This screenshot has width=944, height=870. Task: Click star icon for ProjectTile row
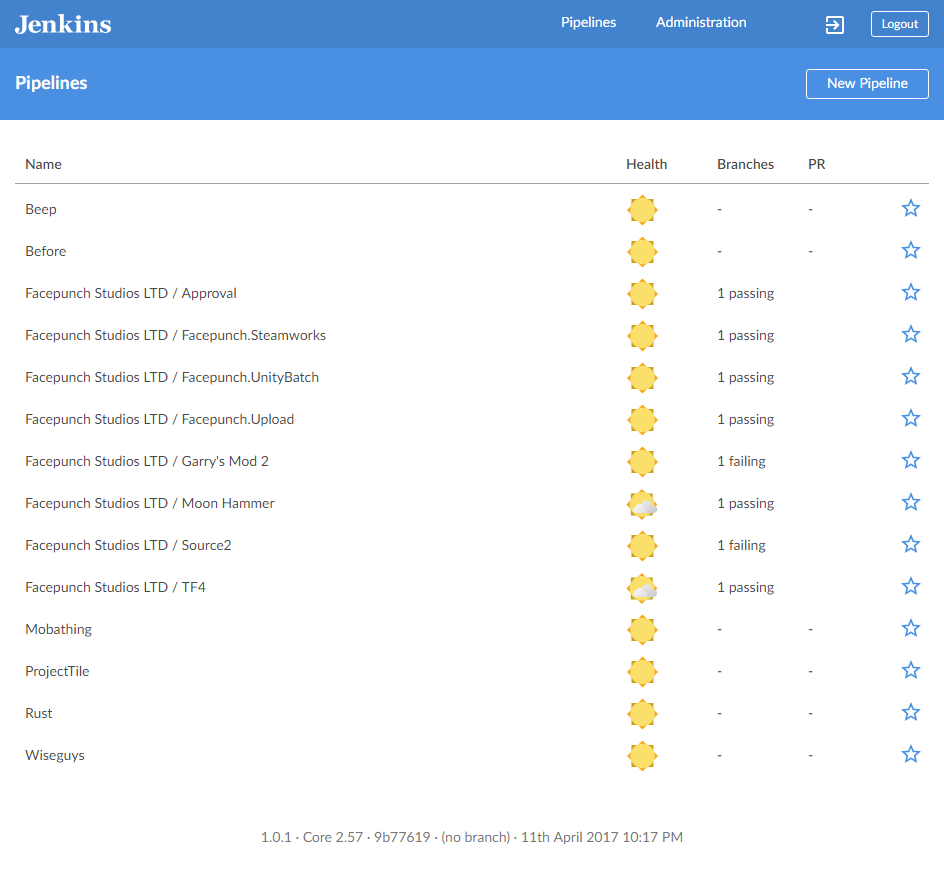[x=911, y=670]
